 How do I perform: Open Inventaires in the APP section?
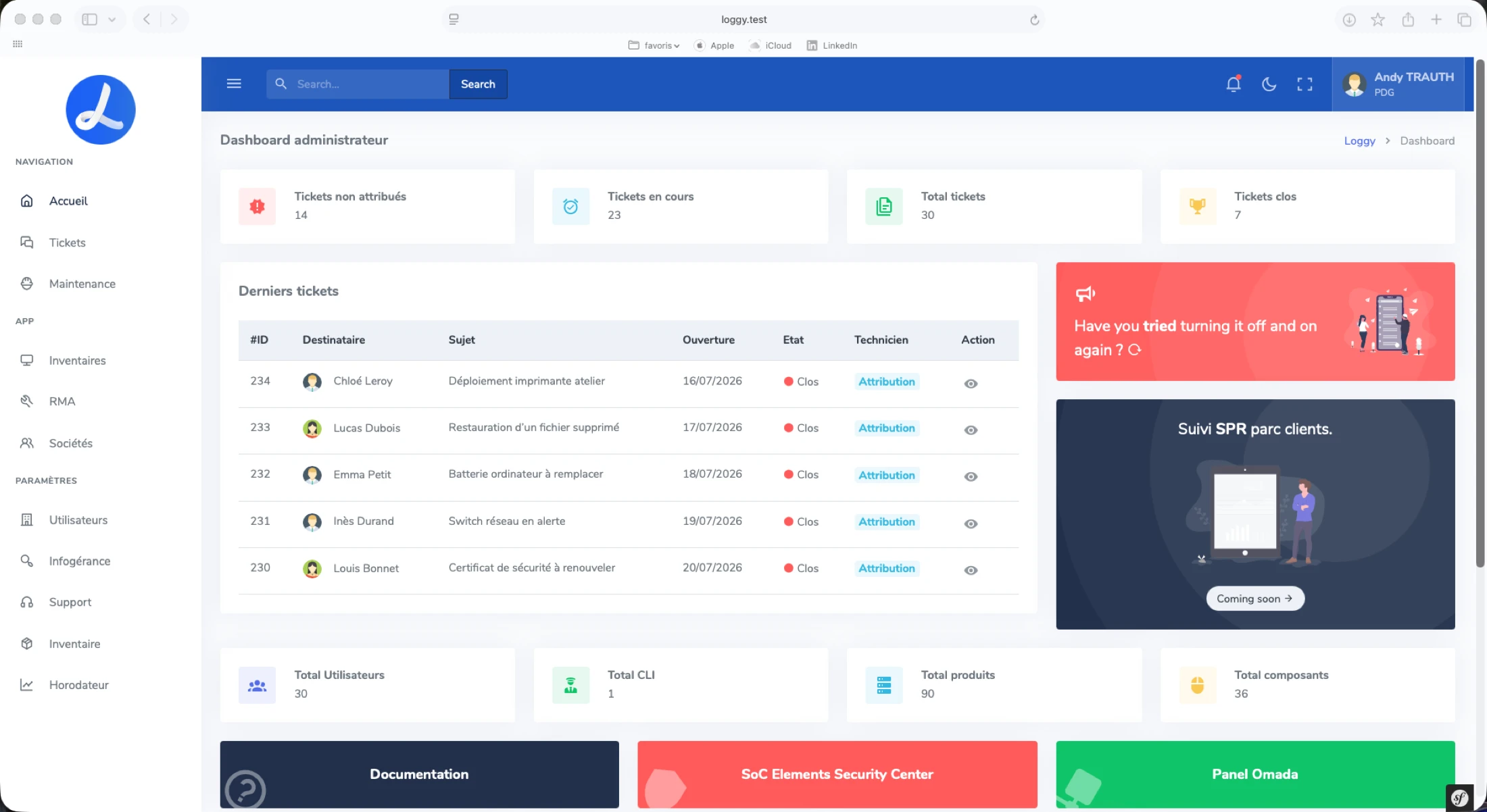77,360
